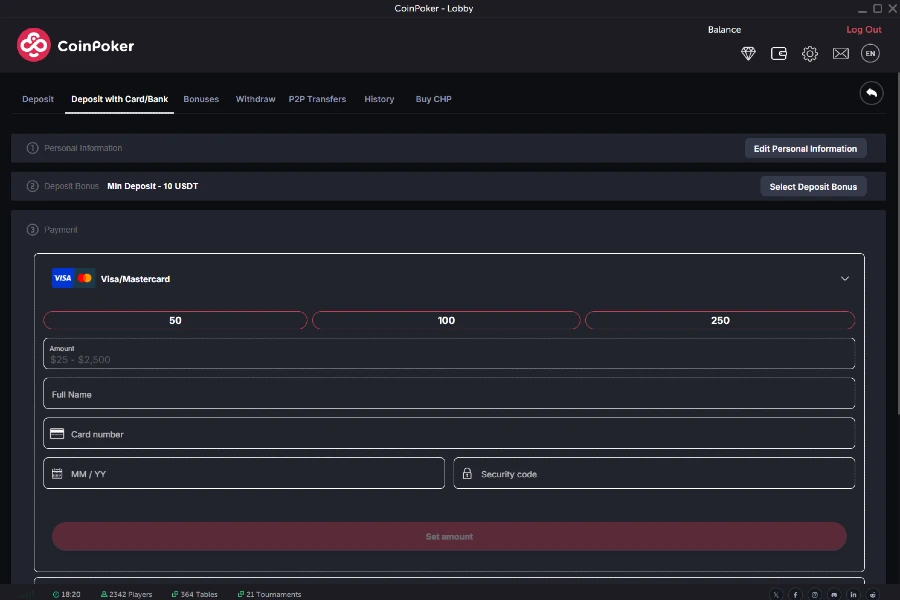Open the P2P Transfers tab
This screenshot has height=600, width=900.
[317, 99]
